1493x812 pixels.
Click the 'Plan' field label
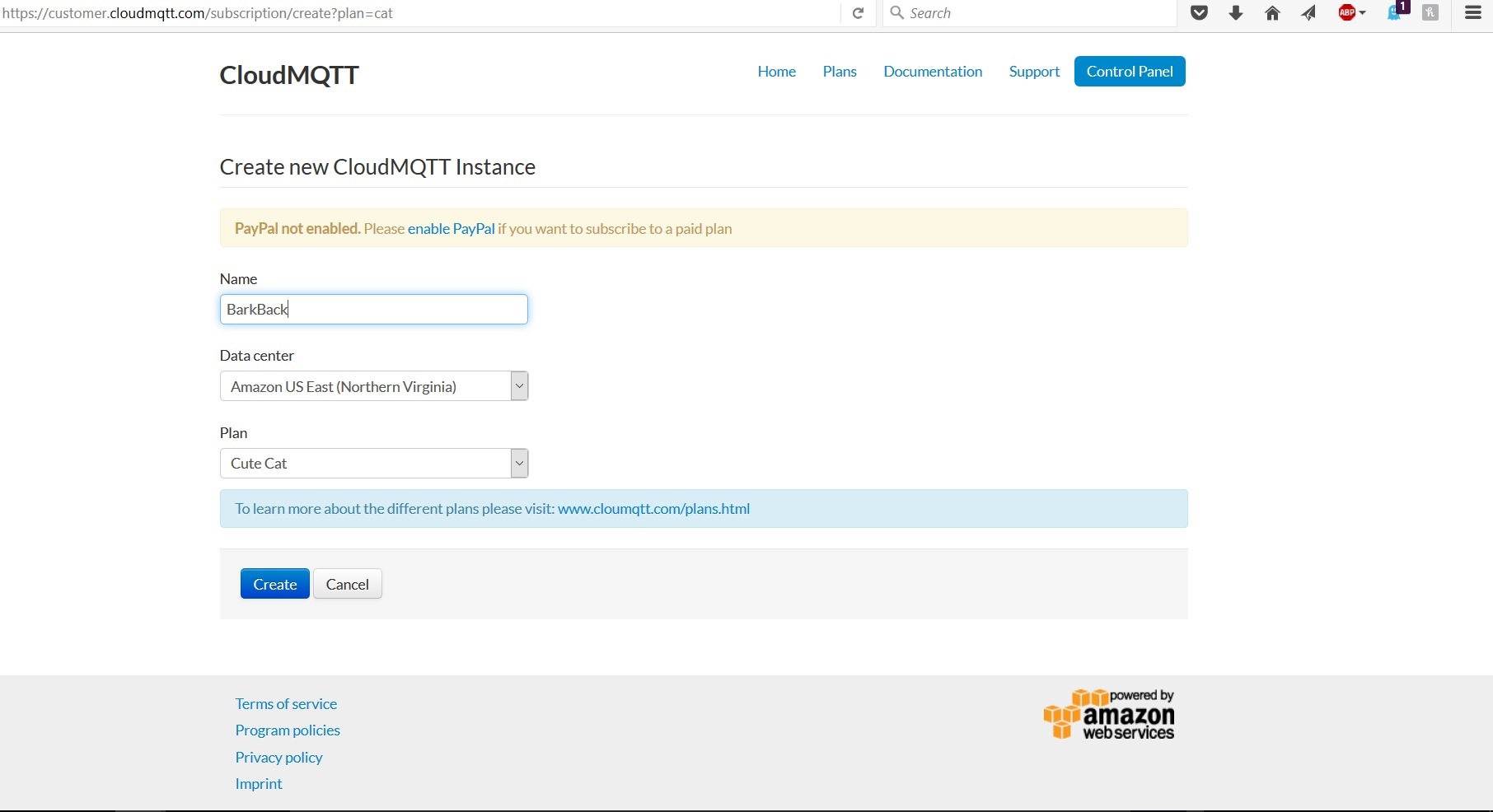[233, 433]
